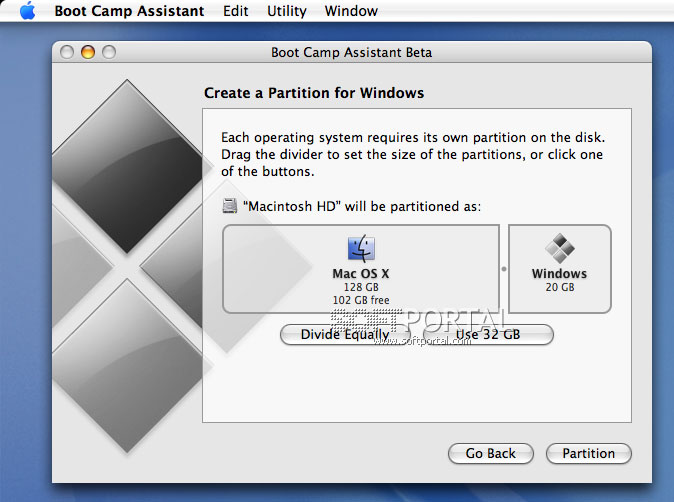674x502 pixels.
Task: Minimize the Boot Camp Assistant Beta window
Action: pyautogui.click(x=88, y=52)
